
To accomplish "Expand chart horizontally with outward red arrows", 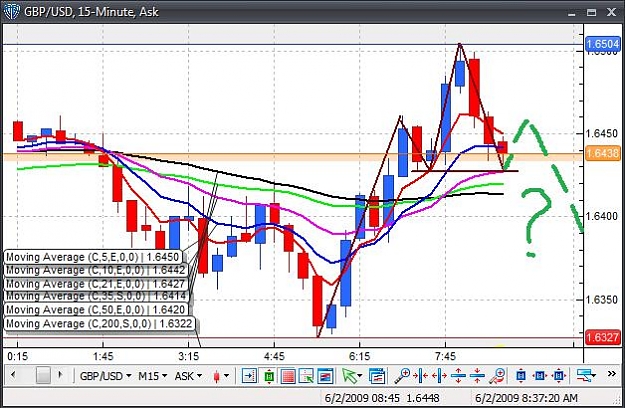I will coord(439,375).
